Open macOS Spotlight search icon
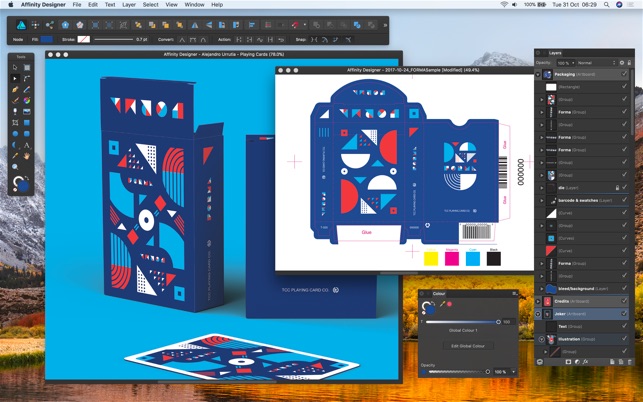 pos(607,5)
